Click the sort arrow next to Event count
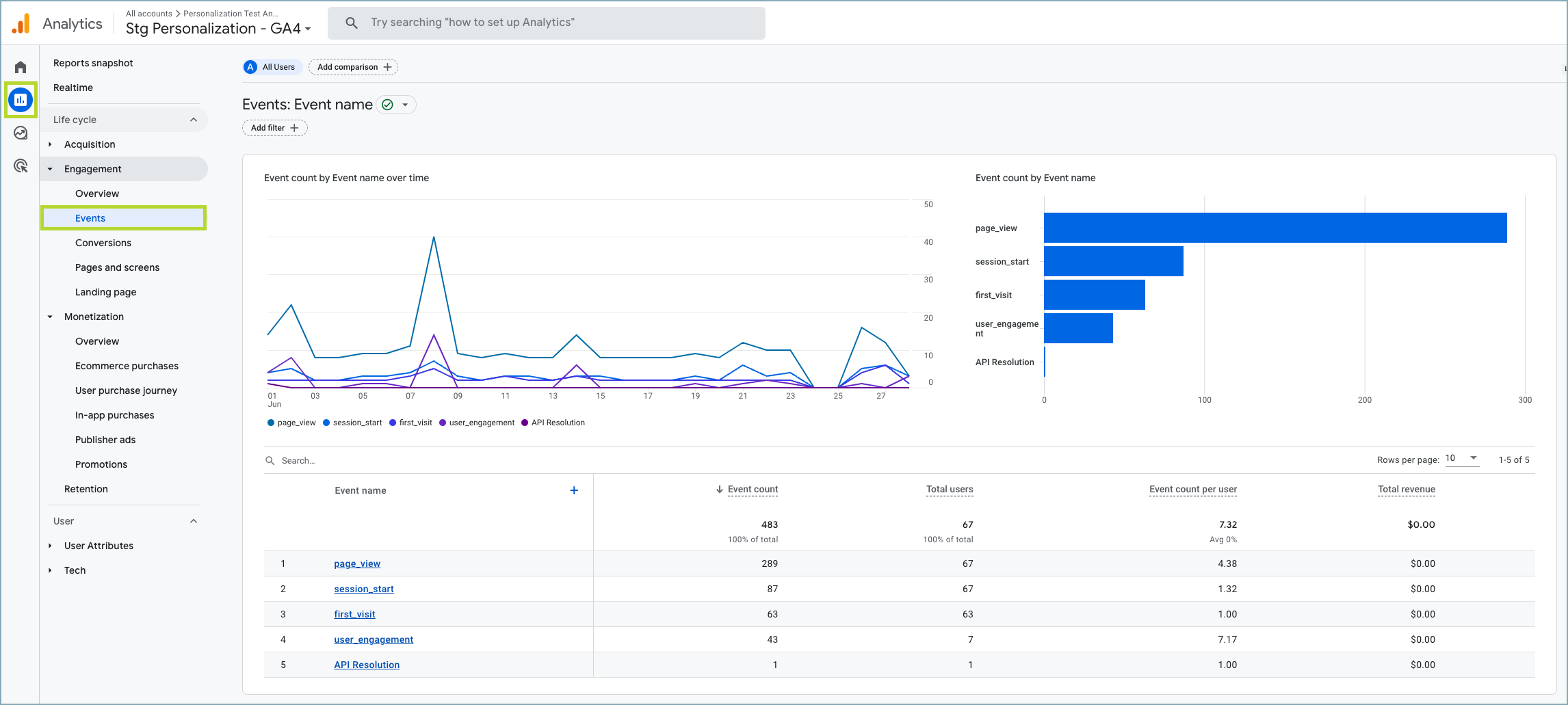1568x705 pixels. (720, 489)
